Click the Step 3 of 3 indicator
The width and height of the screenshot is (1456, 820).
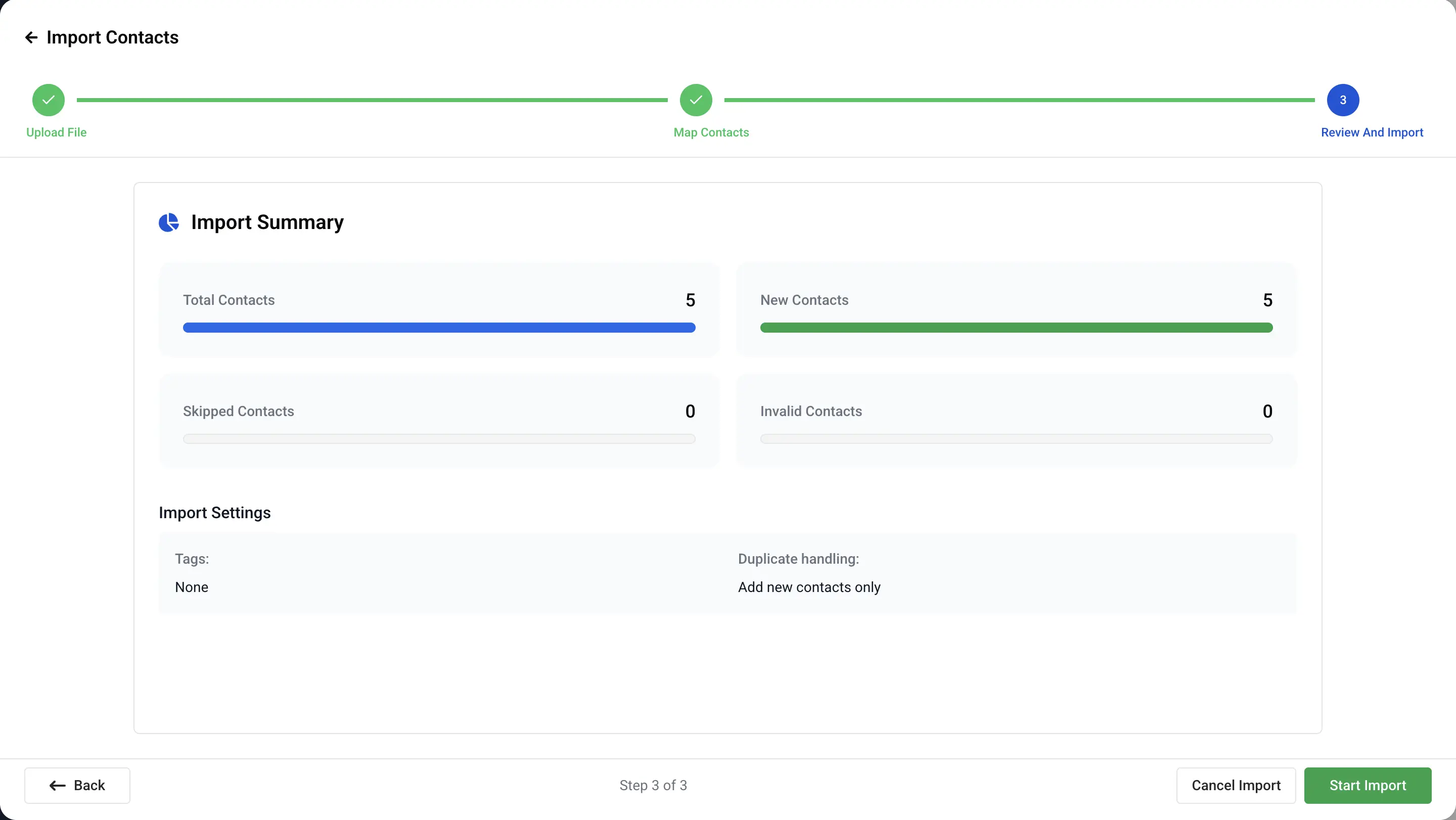point(653,785)
